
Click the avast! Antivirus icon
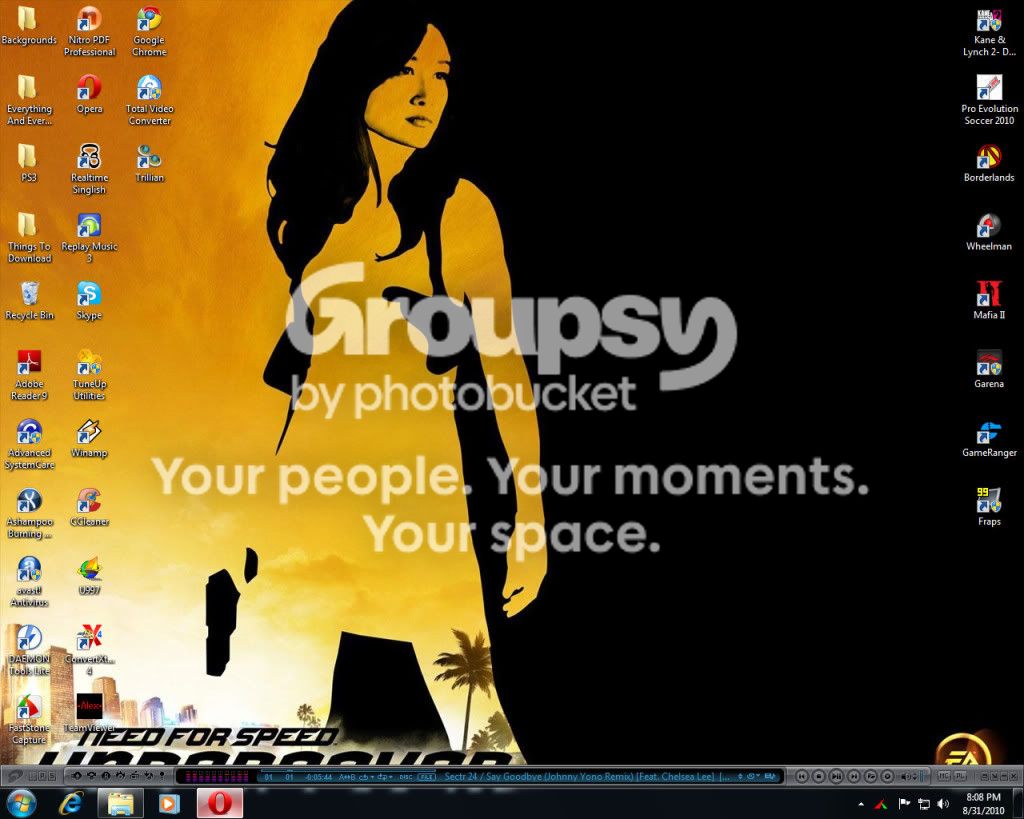tap(29, 582)
